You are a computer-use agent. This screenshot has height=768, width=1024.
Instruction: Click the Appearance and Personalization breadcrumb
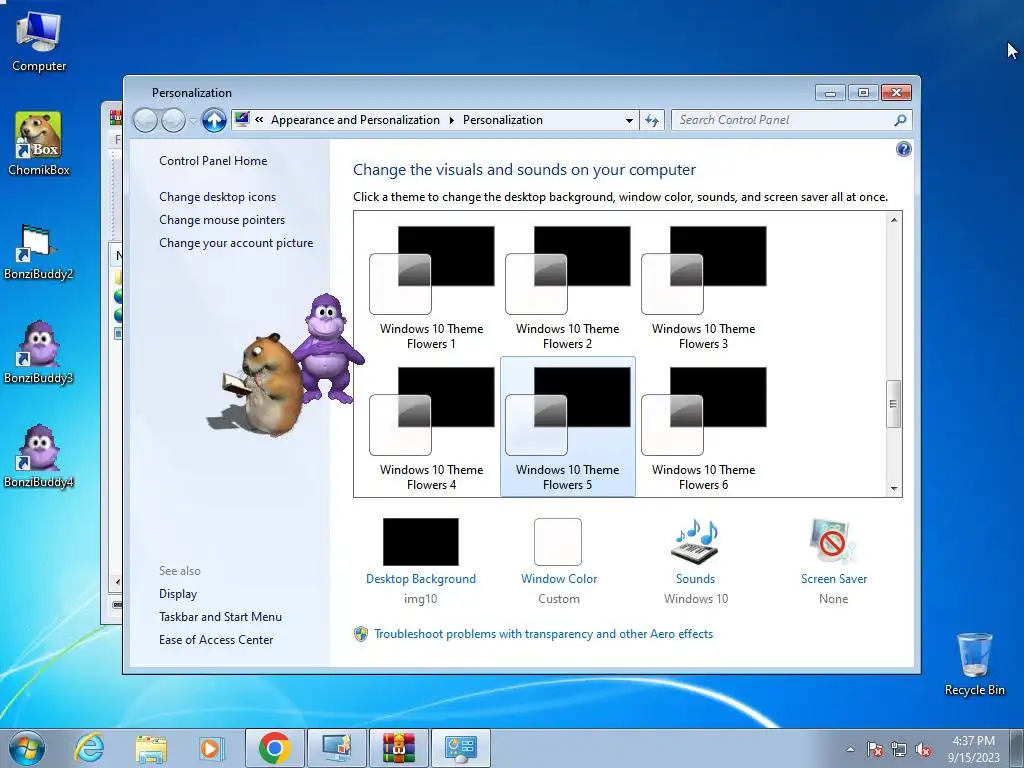click(355, 120)
